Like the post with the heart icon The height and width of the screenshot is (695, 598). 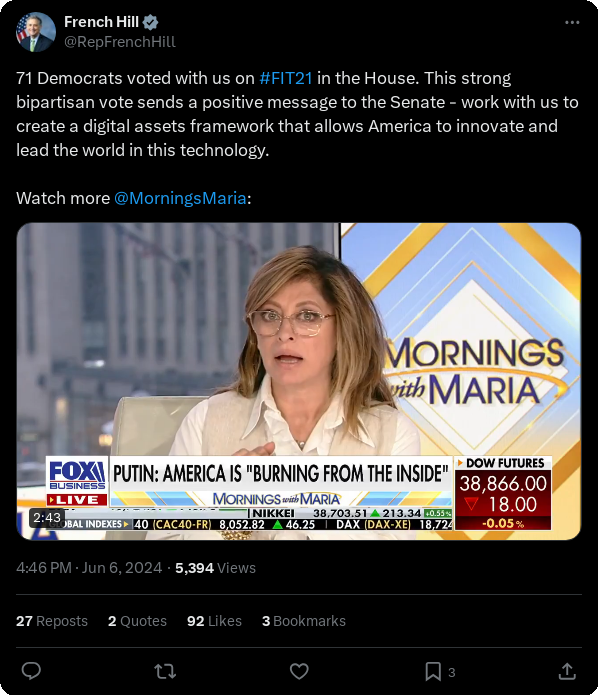click(x=299, y=672)
